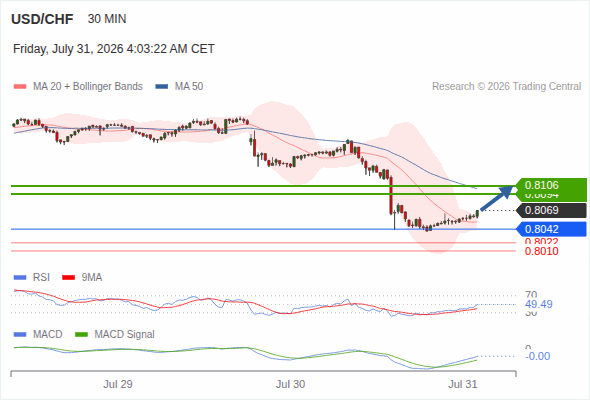The width and height of the screenshot is (590, 400).
Task: Click the Trading Central research copyright text
Action: point(506,87)
